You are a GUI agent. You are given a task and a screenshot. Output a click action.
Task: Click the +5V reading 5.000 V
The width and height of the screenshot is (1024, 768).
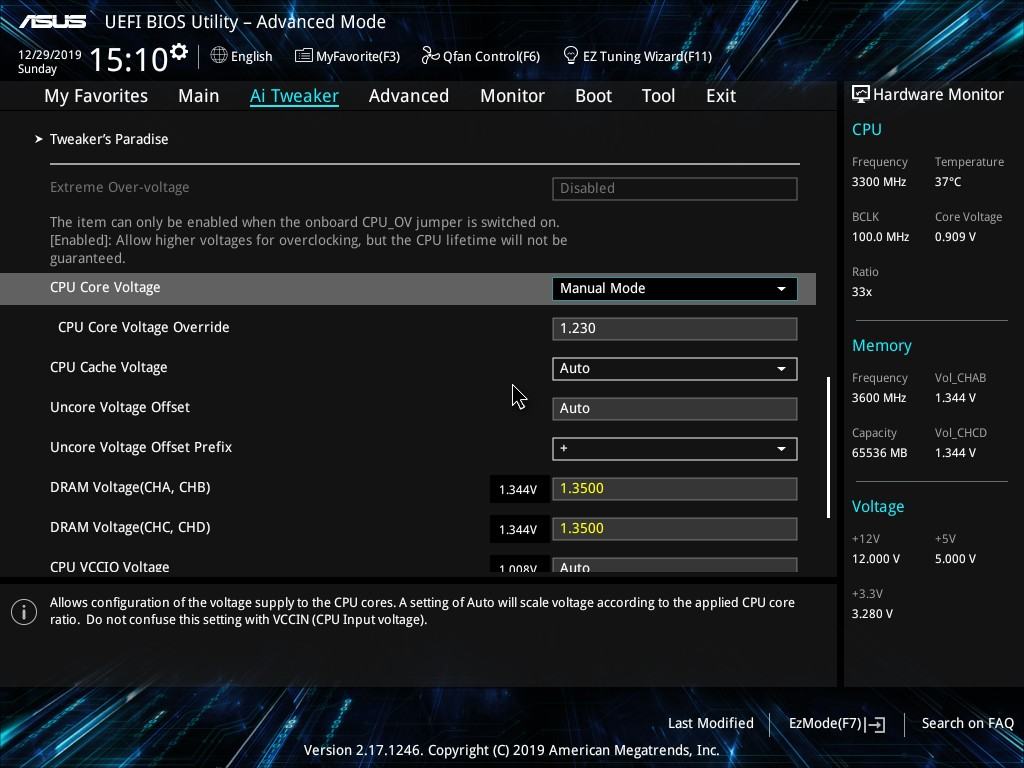pos(955,559)
